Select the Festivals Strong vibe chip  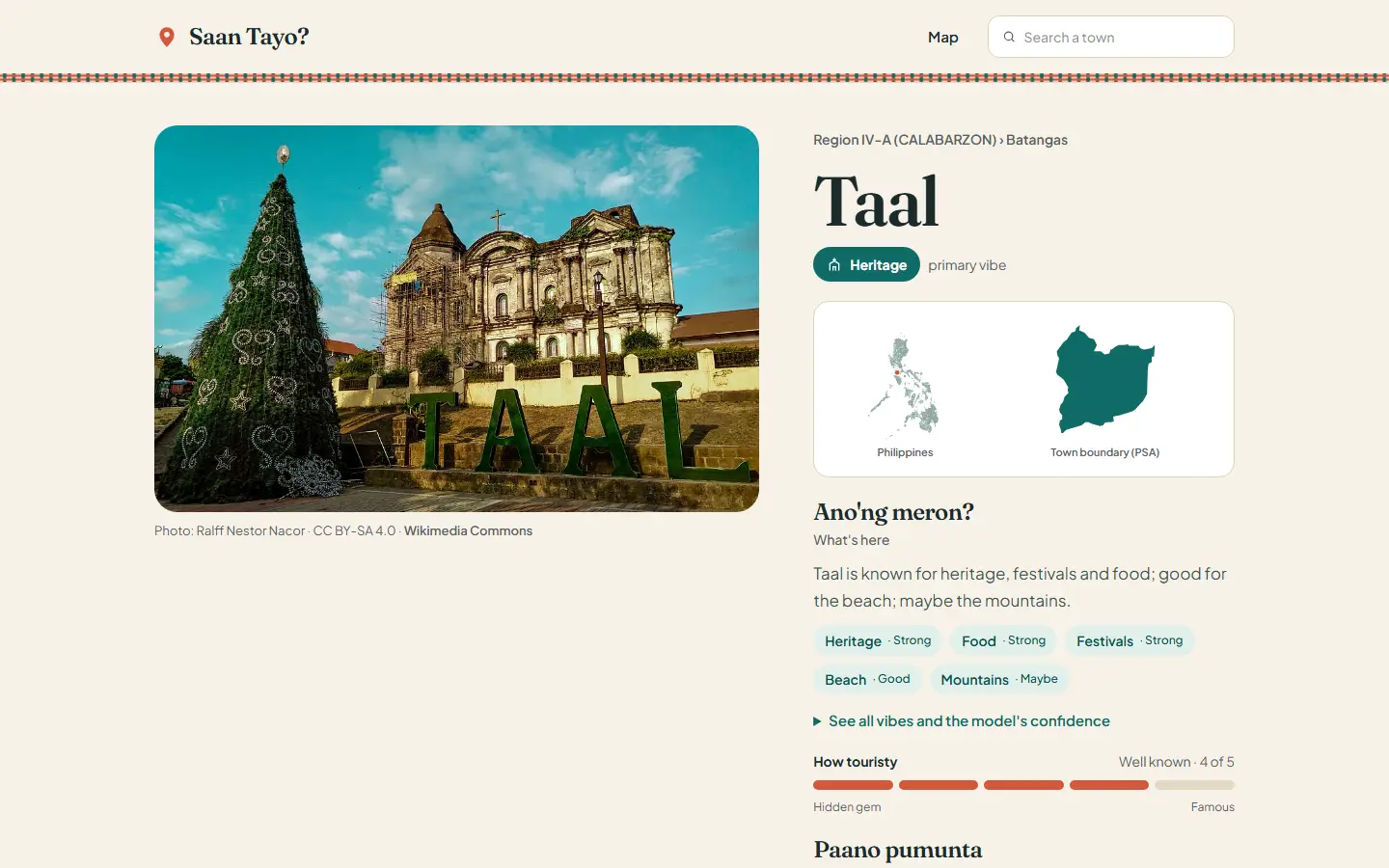pos(1130,640)
